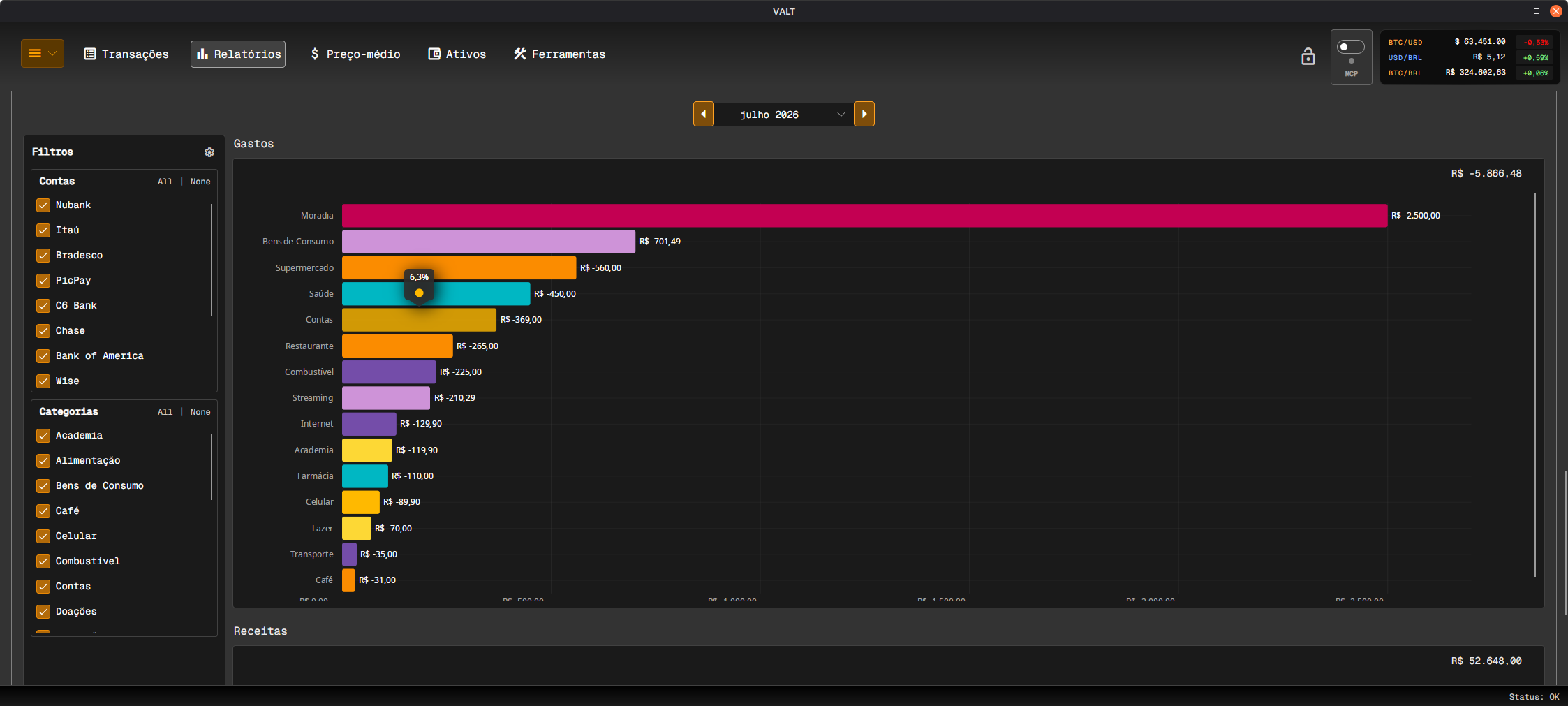Uncheck the Bens de Consumo category checkbox
Viewport: 1568px width, 706px height.
pyautogui.click(x=43, y=486)
